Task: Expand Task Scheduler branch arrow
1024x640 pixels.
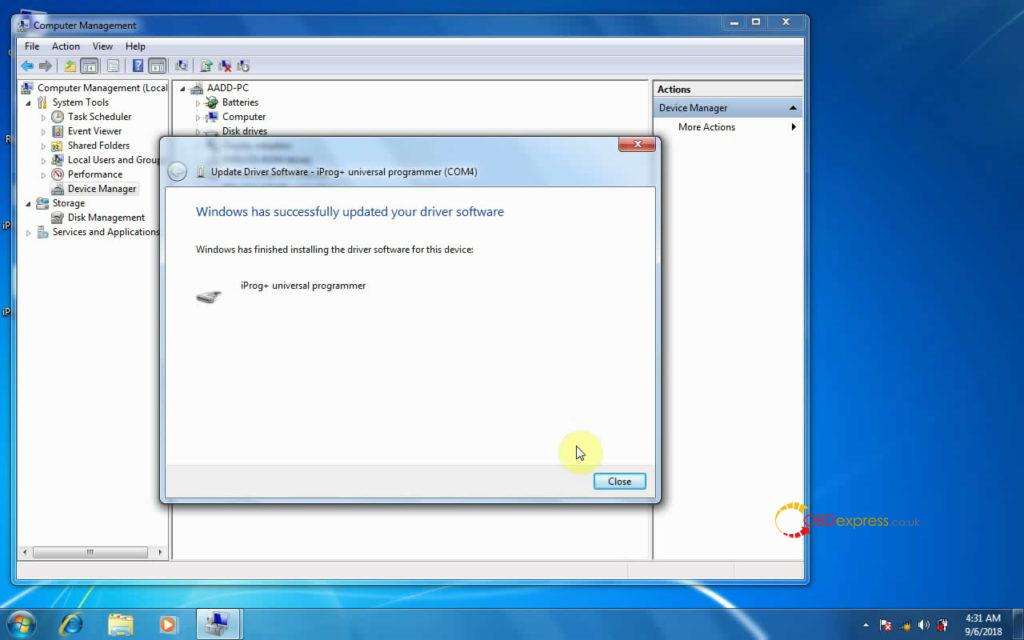Action: 44,117
